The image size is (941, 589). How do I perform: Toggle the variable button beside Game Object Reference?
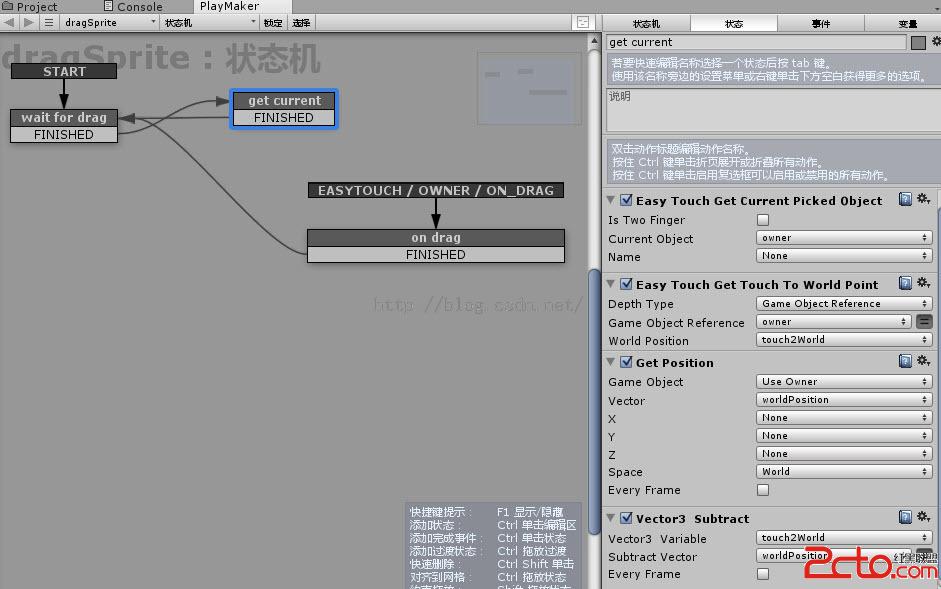(924, 322)
